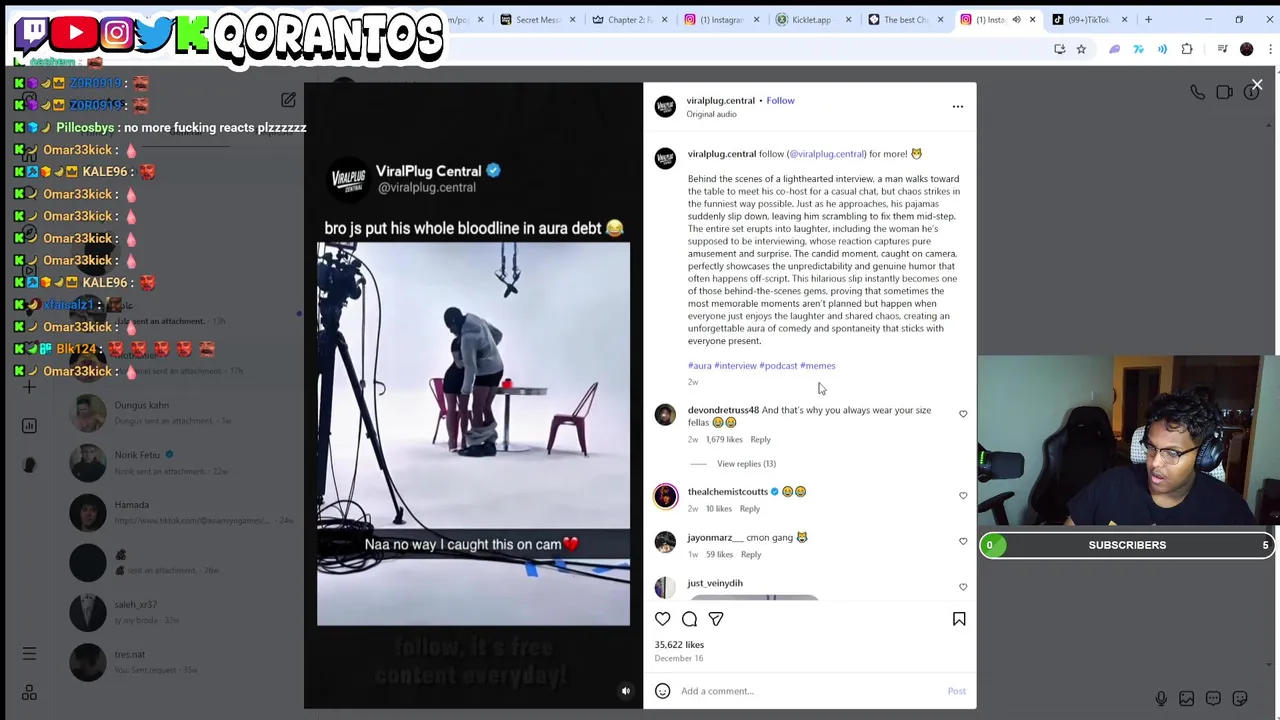Open the #aura hashtag
Viewport: 1280px width, 720px height.
tap(700, 366)
